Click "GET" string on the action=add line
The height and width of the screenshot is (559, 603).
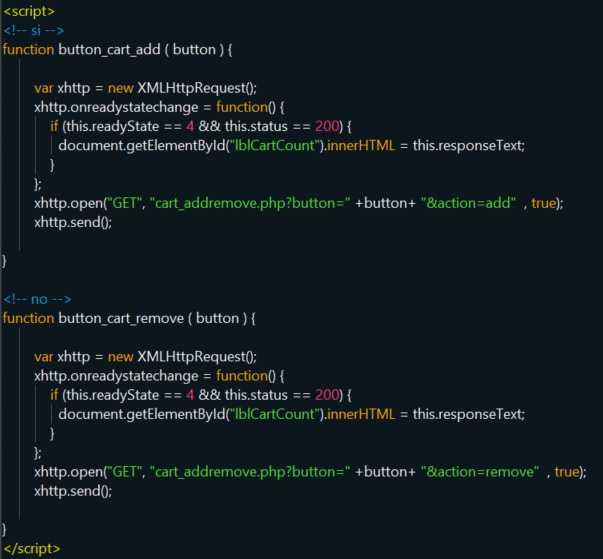click(x=124, y=203)
